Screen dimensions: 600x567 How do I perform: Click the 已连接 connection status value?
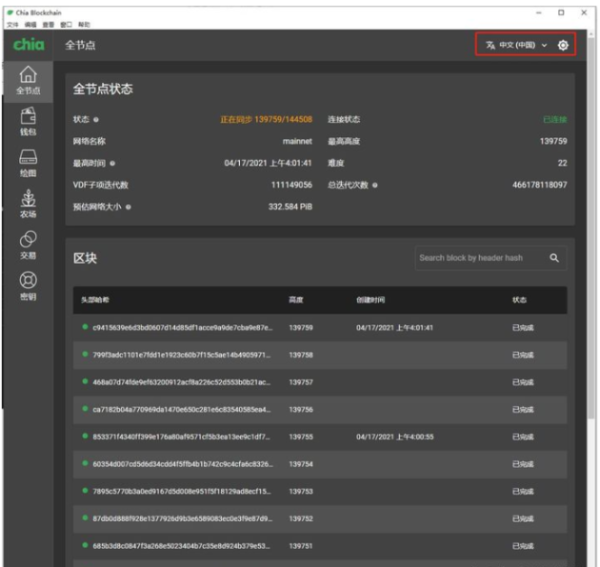[555, 120]
